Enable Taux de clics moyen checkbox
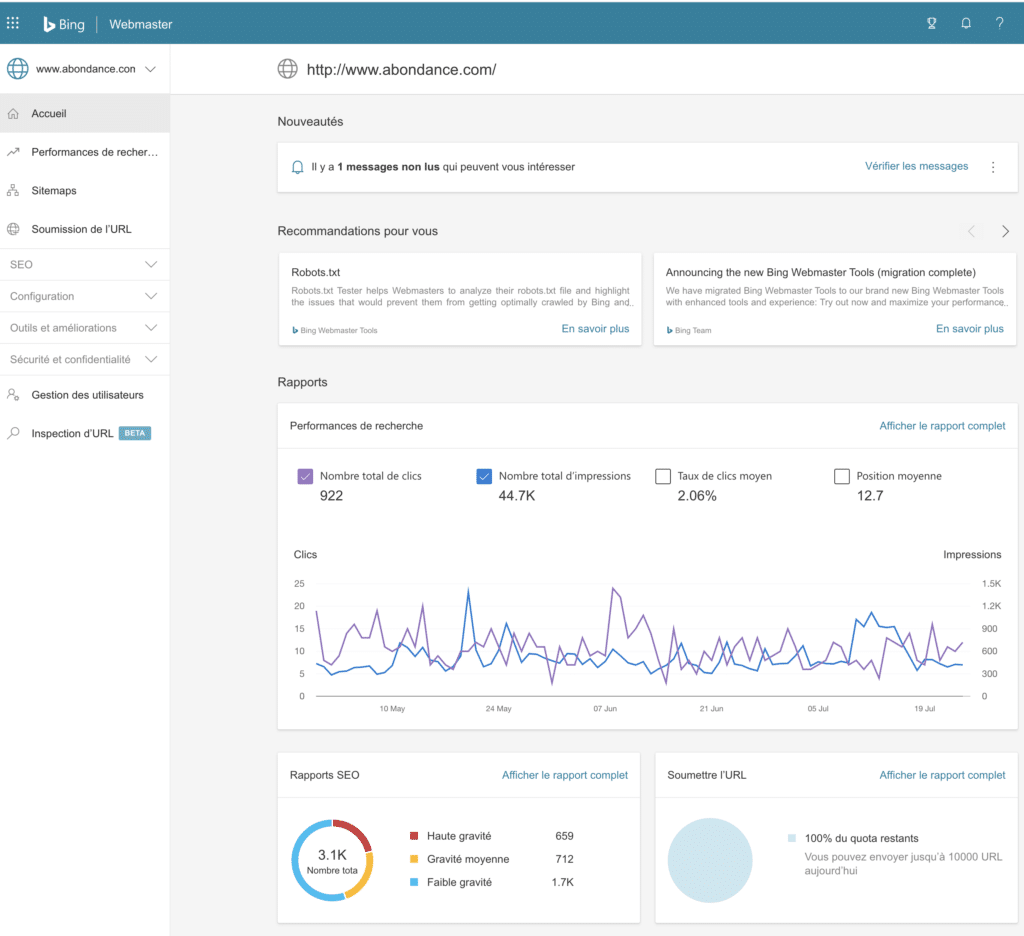This screenshot has width=1024, height=936. click(662, 477)
